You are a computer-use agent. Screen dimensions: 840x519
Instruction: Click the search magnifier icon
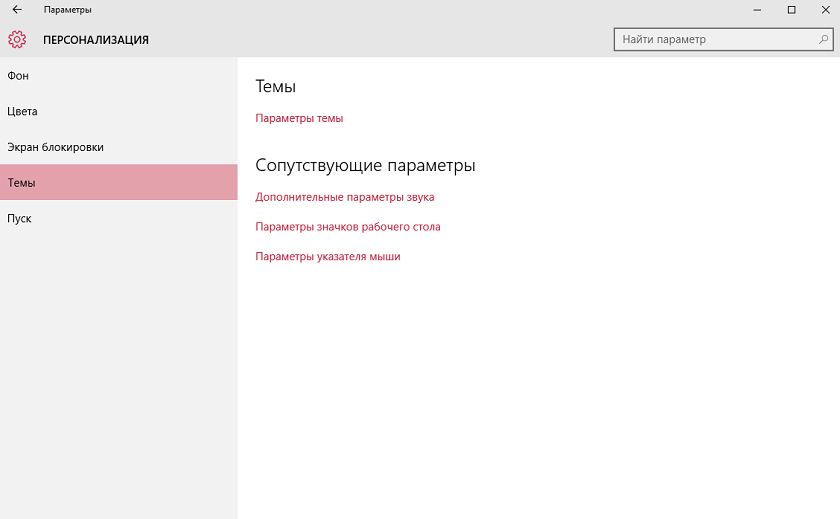point(823,39)
